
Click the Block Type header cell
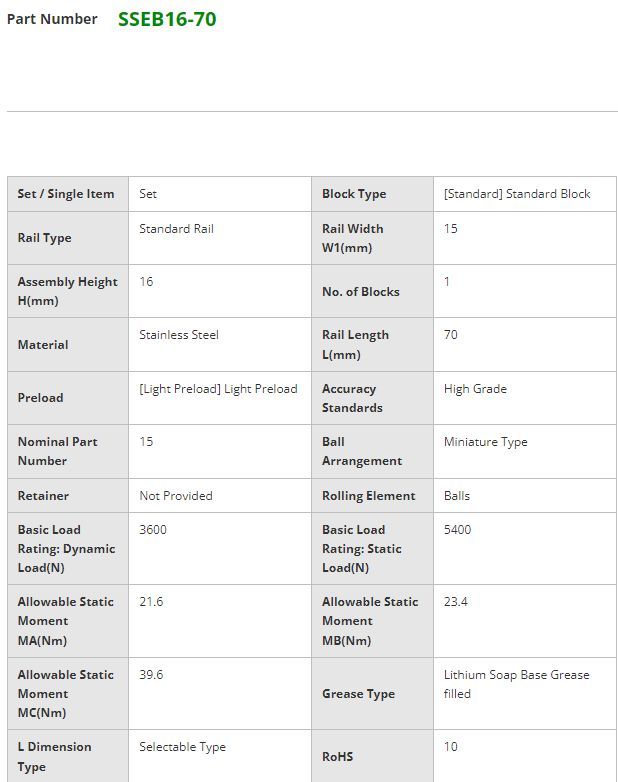354,194
